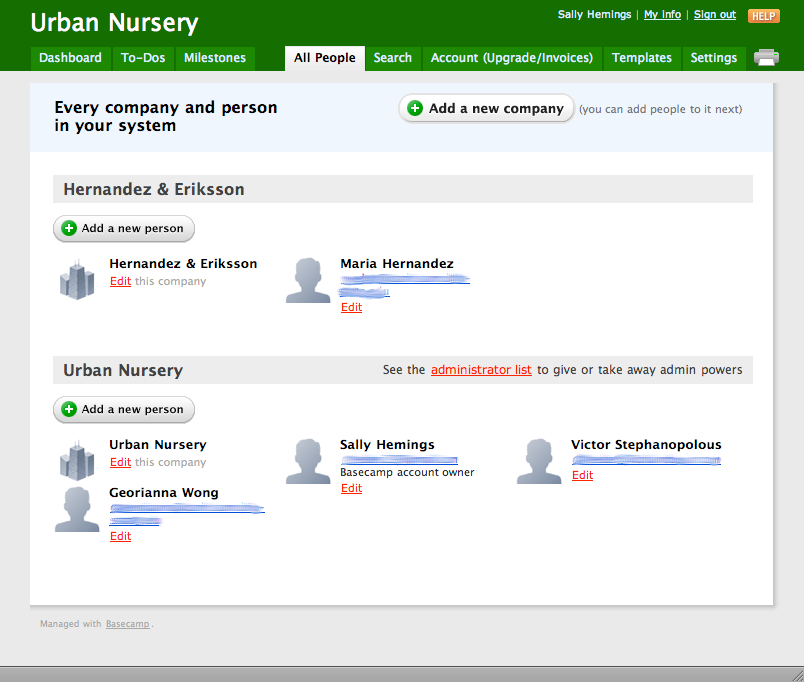Select the All People tab
Screen dimensions: 804x682
click(x=325, y=58)
